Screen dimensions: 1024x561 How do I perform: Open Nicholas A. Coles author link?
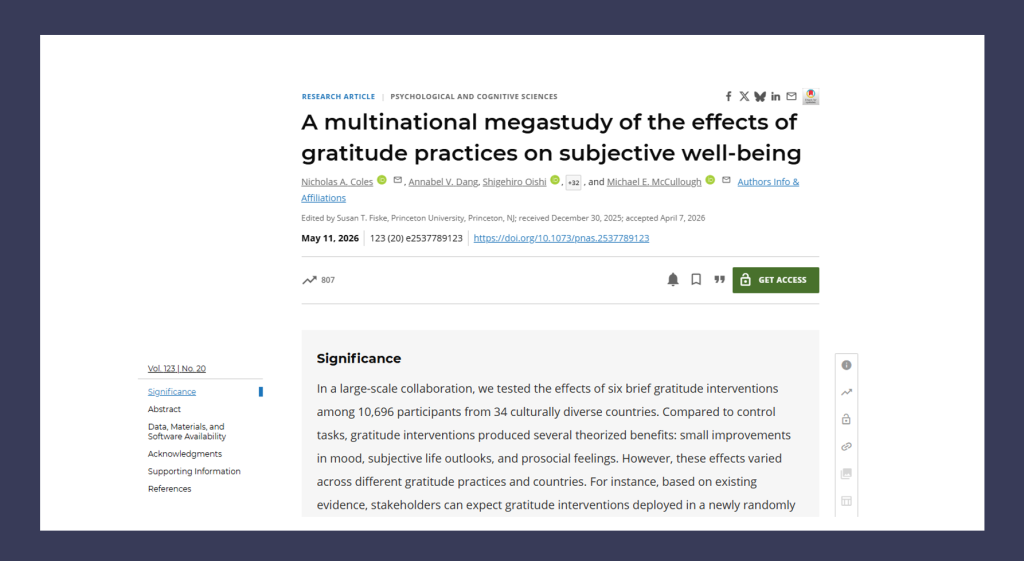point(337,182)
